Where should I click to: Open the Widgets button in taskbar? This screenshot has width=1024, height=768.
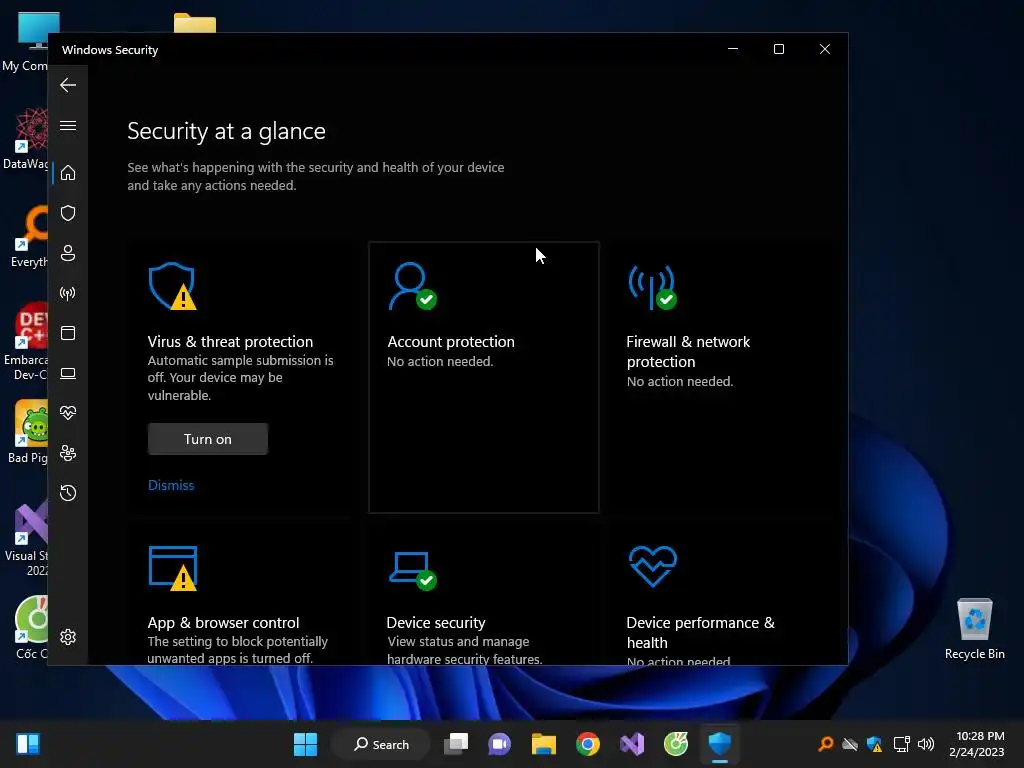(x=28, y=744)
